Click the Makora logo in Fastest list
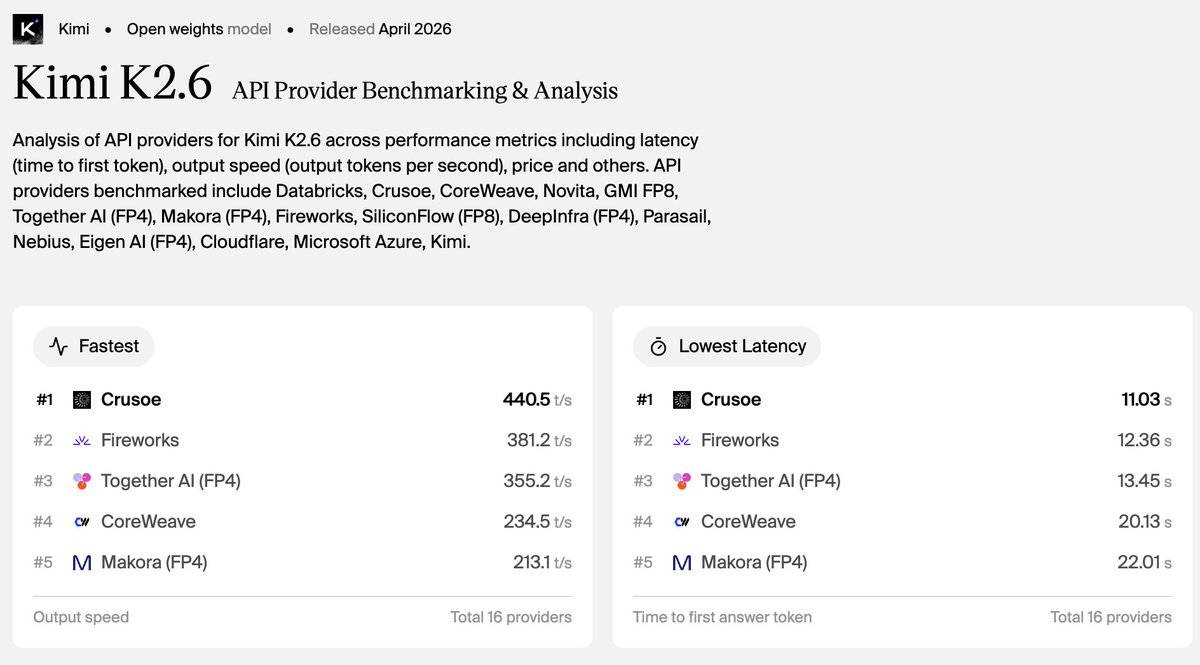 point(82,563)
